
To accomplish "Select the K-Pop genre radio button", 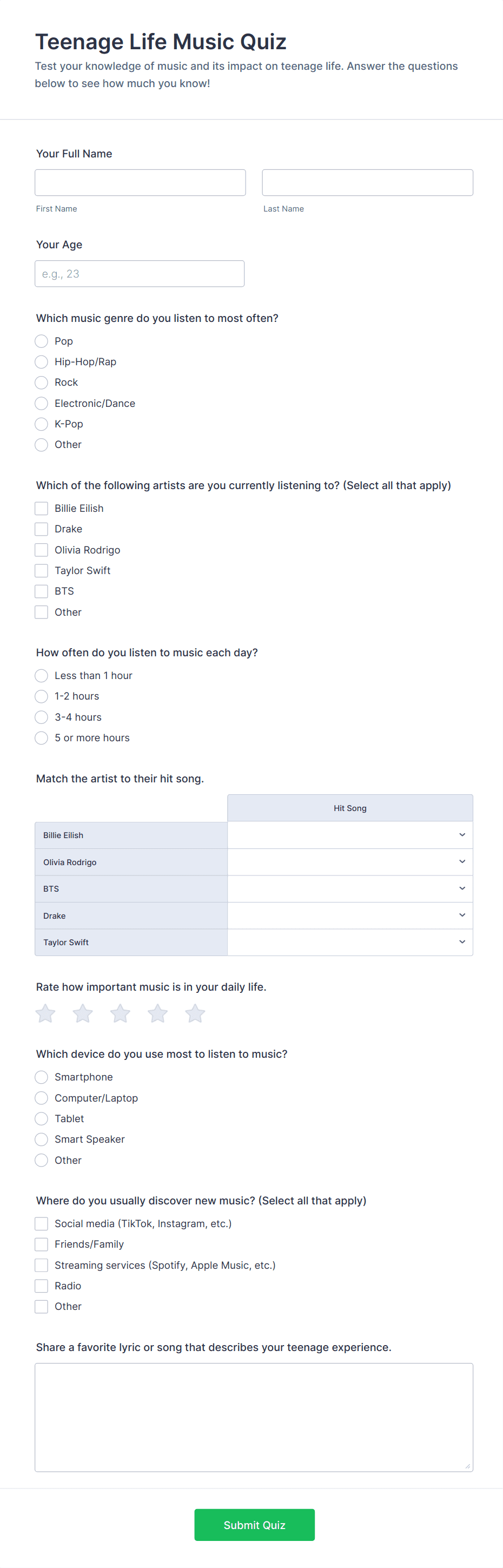I will click(x=41, y=424).
